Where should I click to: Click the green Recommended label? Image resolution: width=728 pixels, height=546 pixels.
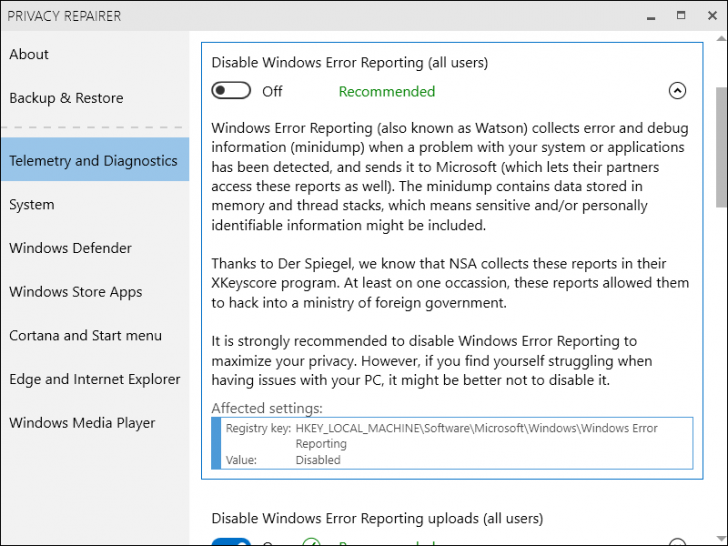(x=387, y=91)
